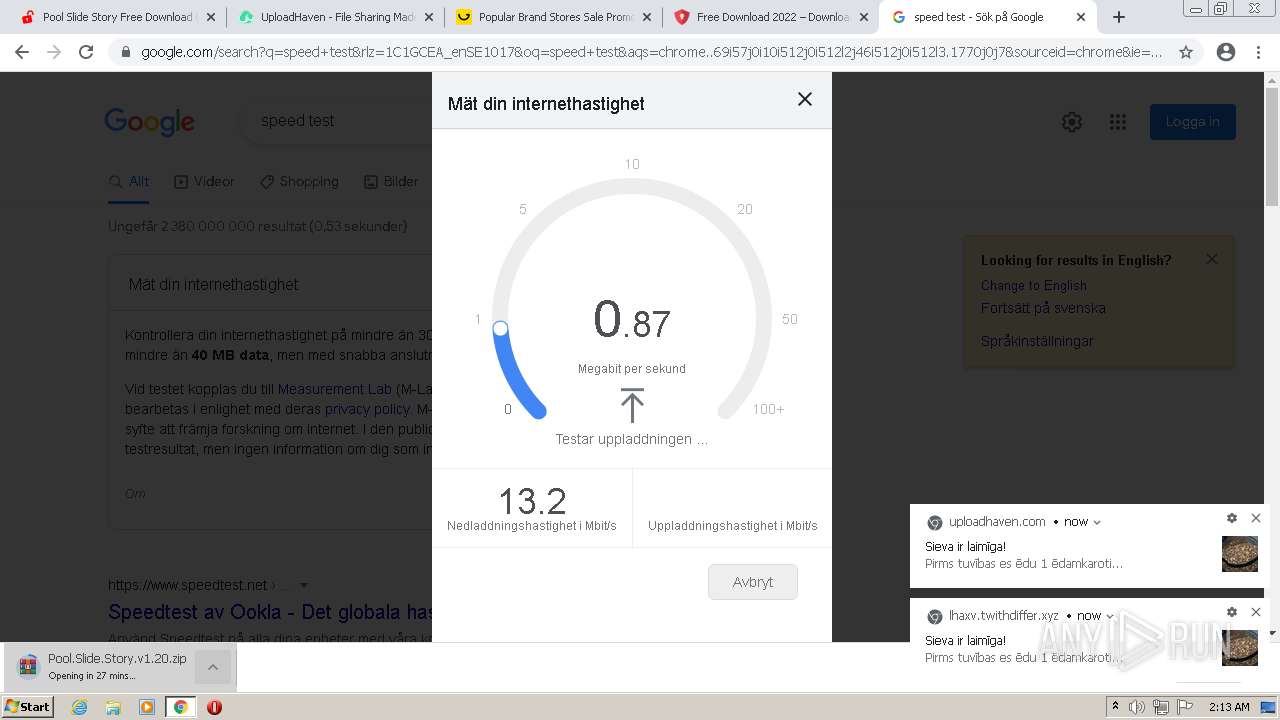Click Chrome taskbar icon

pos(180,707)
